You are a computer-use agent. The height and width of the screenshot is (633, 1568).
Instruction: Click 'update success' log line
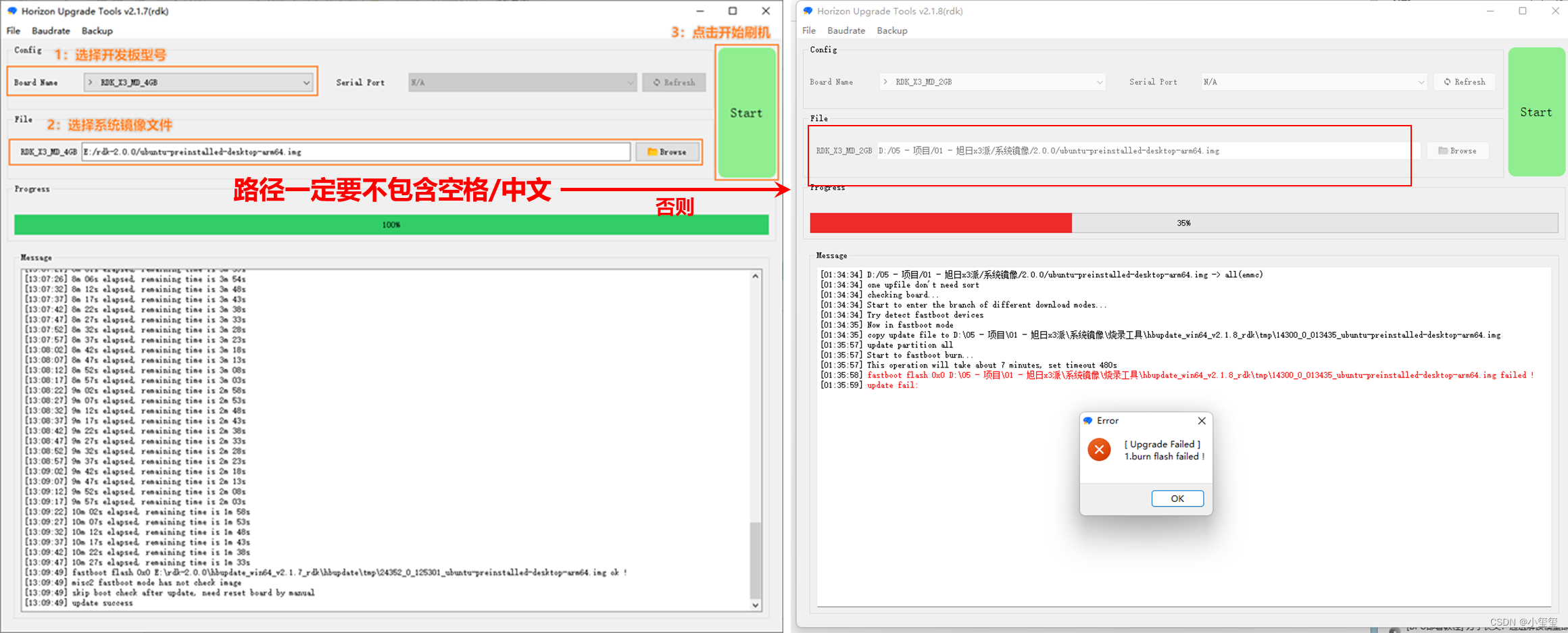coord(79,603)
